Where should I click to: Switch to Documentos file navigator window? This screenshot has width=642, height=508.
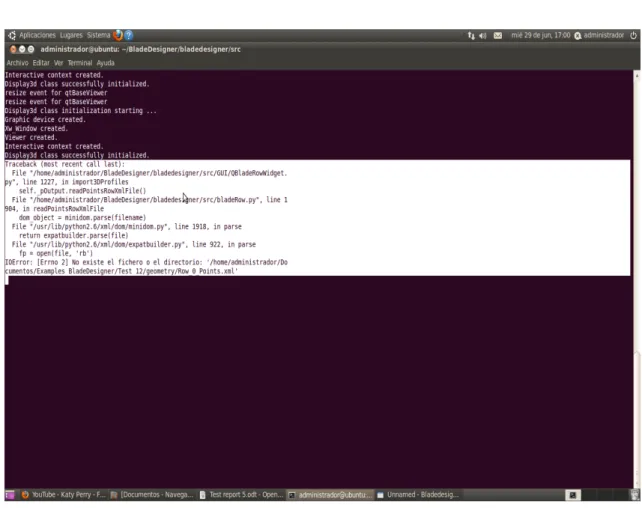click(x=152, y=495)
